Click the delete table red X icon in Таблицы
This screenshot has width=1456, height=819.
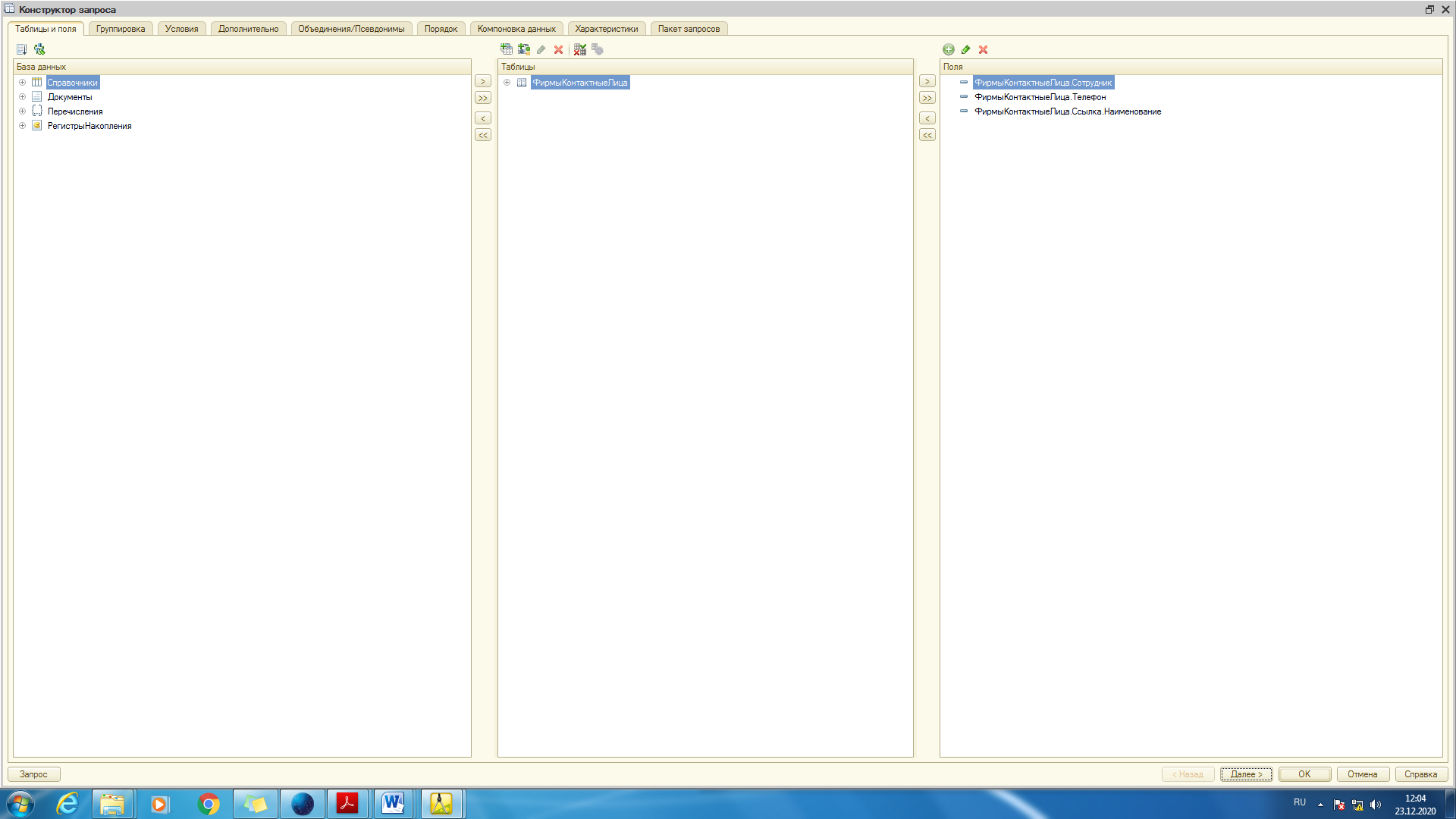coord(558,49)
